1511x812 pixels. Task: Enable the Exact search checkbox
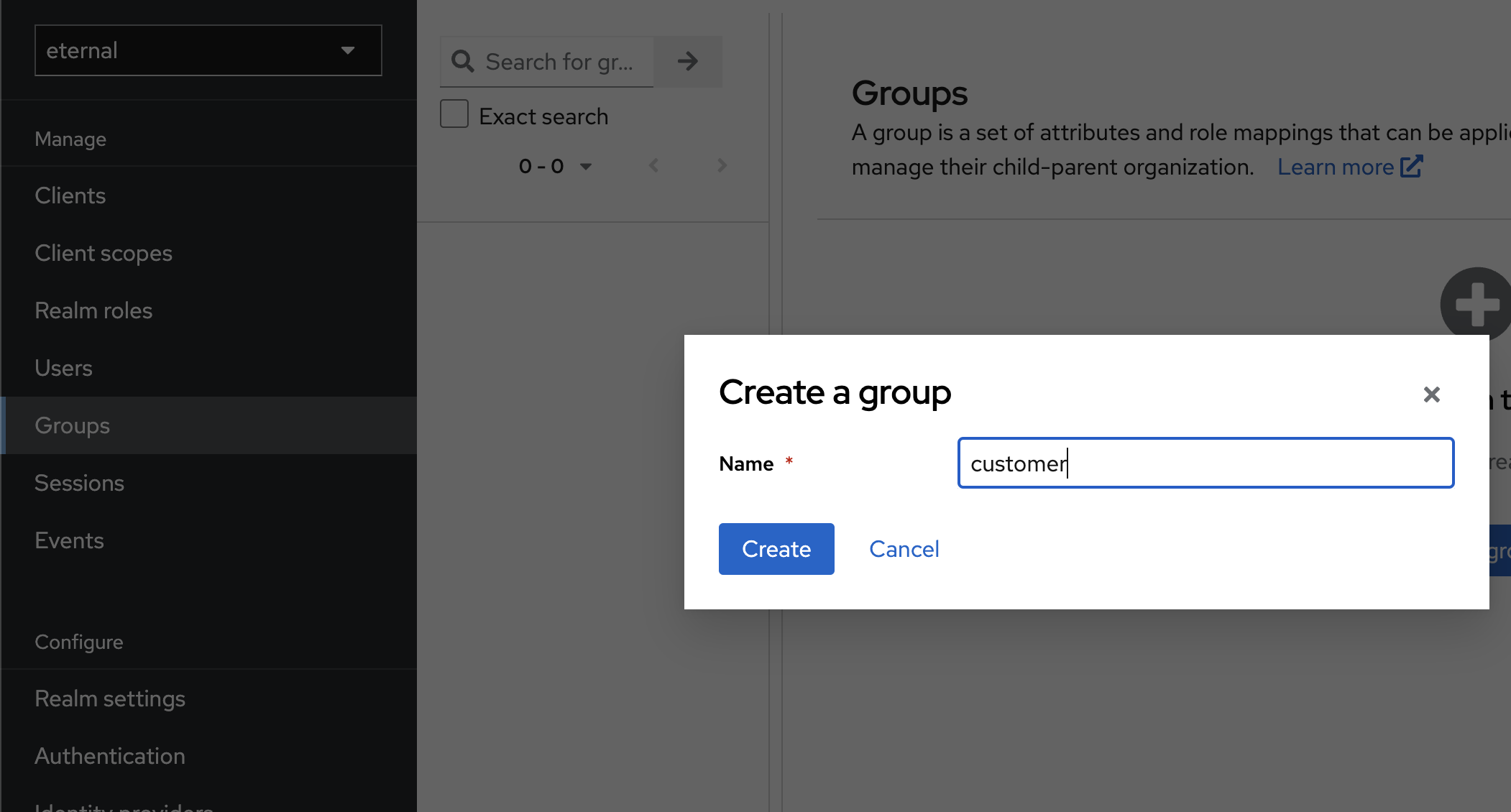(x=454, y=114)
